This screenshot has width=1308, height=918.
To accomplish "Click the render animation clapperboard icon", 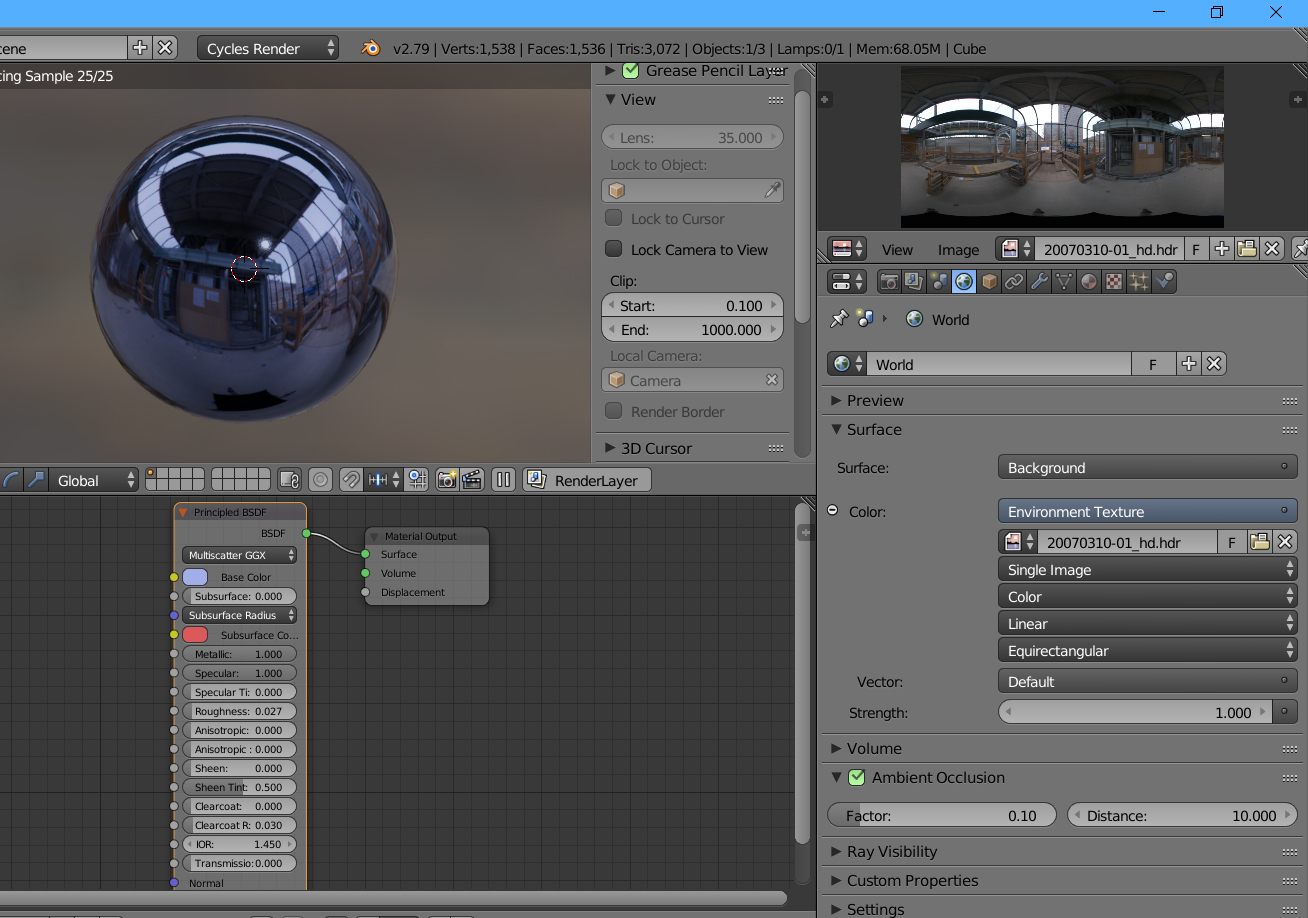I will click(x=472, y=480).
